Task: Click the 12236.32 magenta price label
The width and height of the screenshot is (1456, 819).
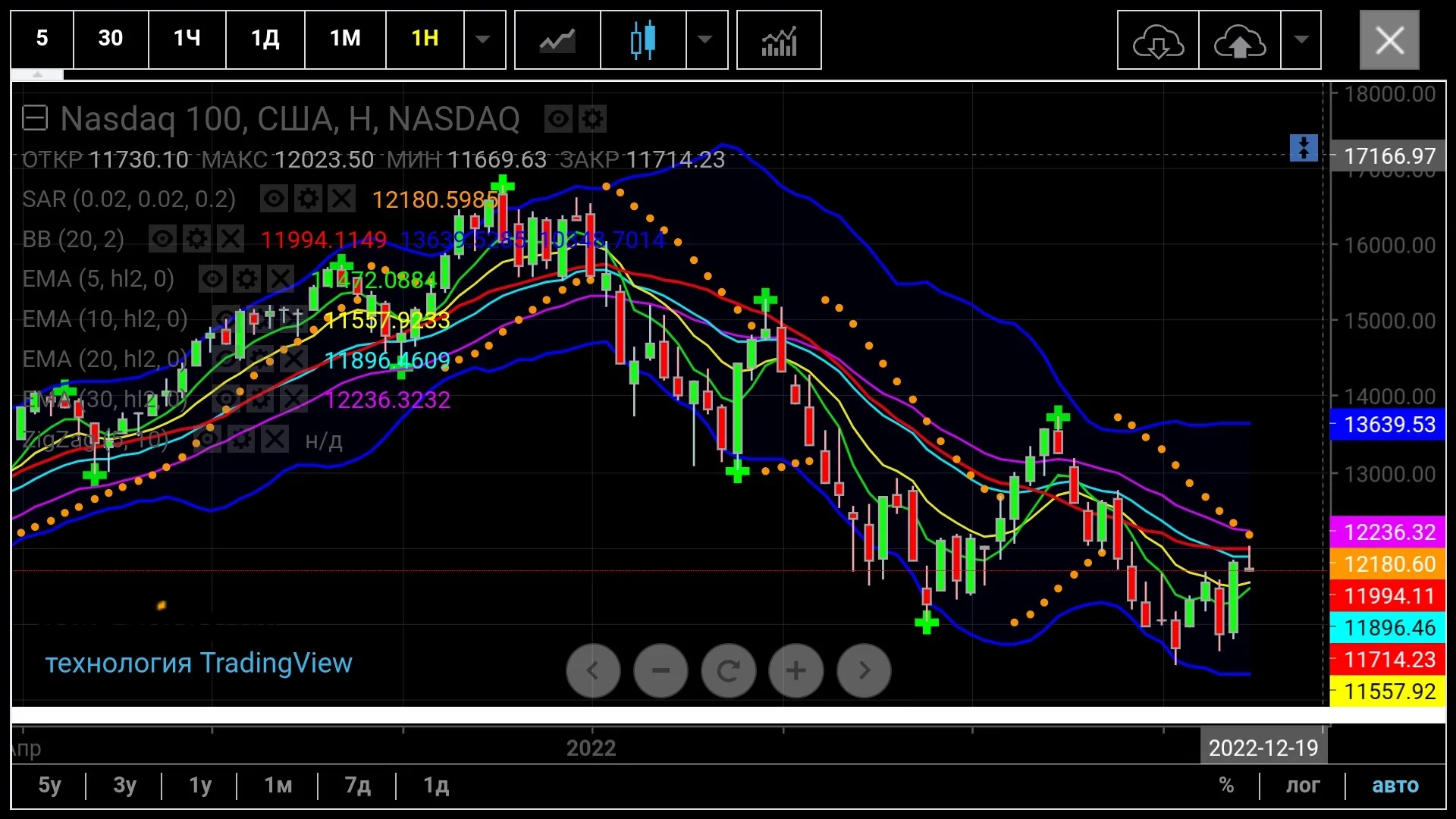Action: pos(1389,532)
